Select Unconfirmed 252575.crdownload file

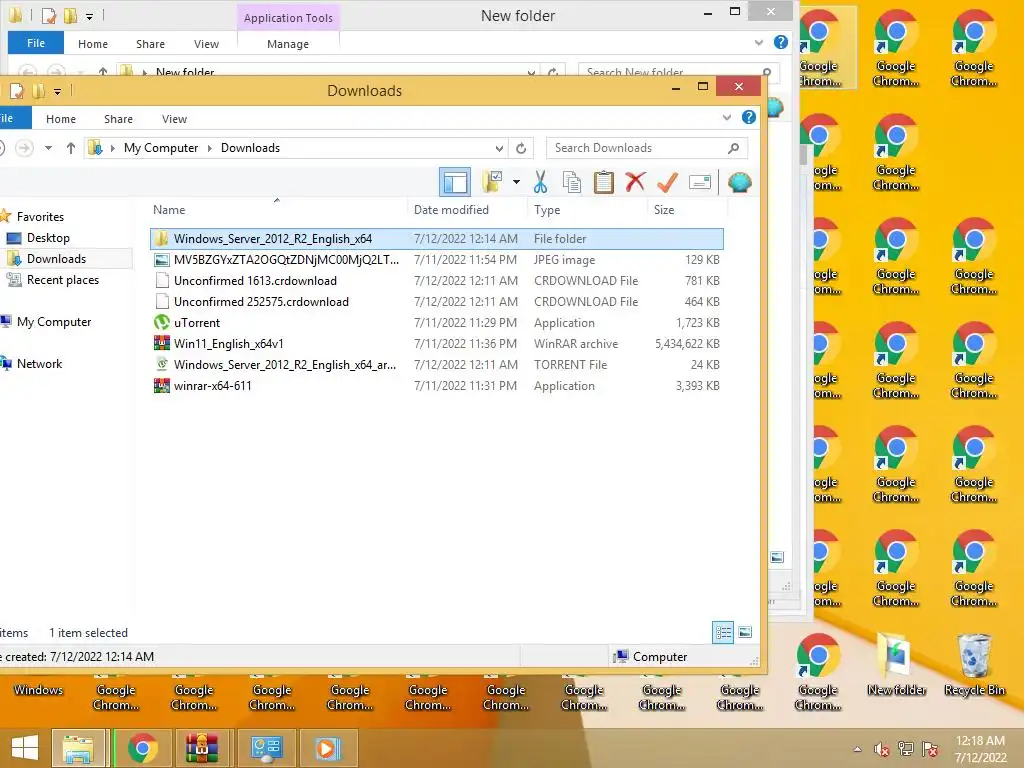point(437,302)
